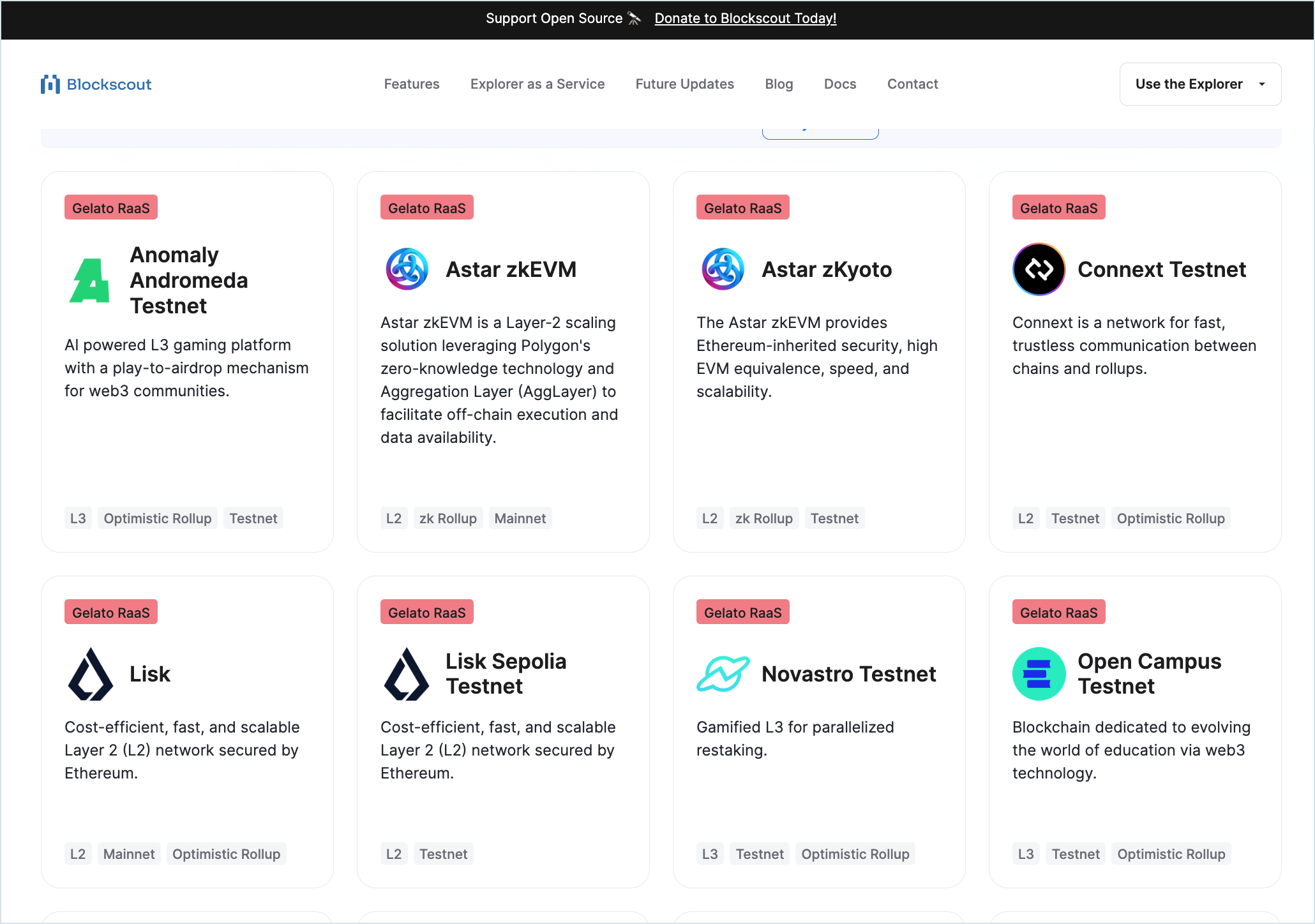Click Testnet tag on Anomaly Andromeda card
Viewport: 1315px width, 924px height.
(253, 518)
